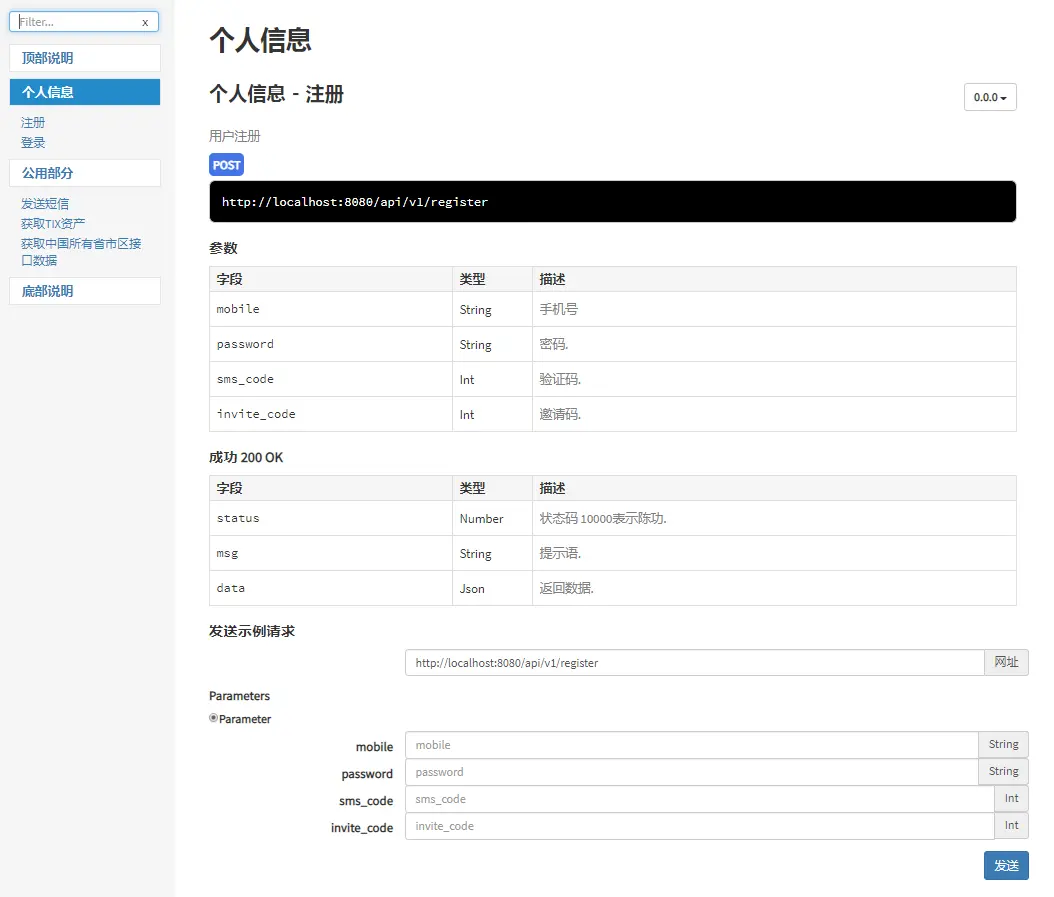The height and width of the screenshot is (897, 1054).
Task: Click the sms_code cell in parameters table
Action: (x=331, y=379)
